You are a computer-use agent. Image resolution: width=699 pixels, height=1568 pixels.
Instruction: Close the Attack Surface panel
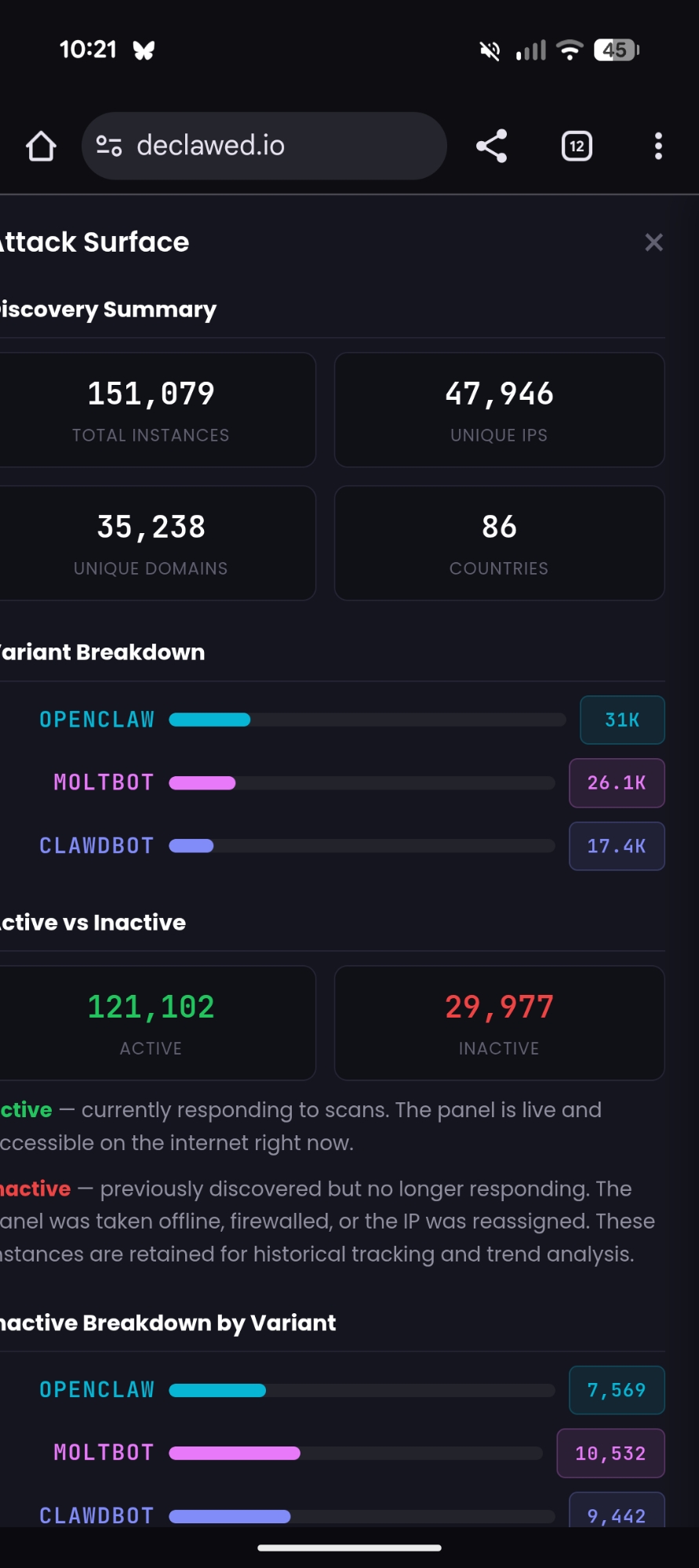click(x=653, y=243)
